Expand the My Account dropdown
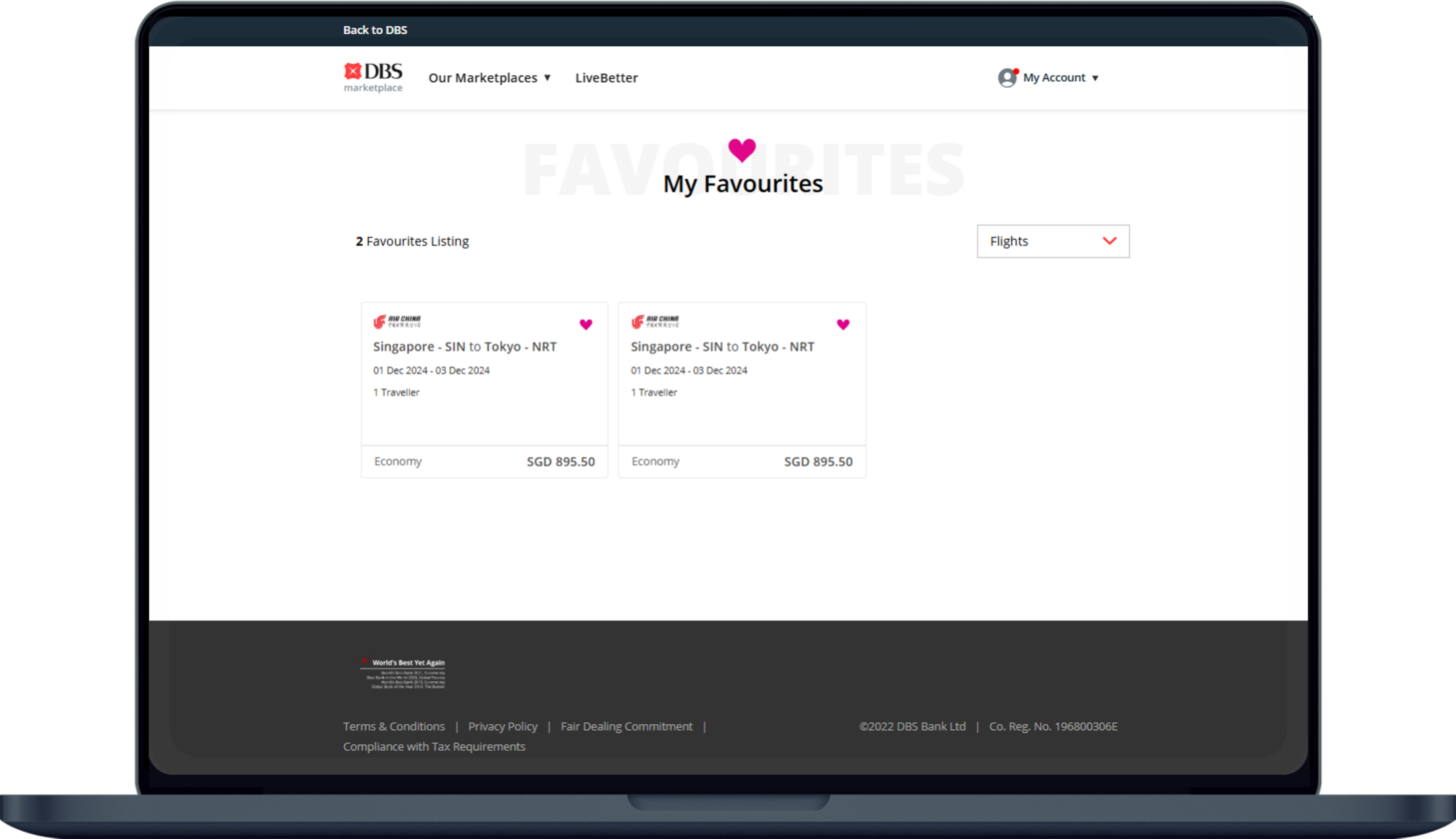Image resolution: width=1456 pixels, height=839 pixels. [x=1061, y=78]
